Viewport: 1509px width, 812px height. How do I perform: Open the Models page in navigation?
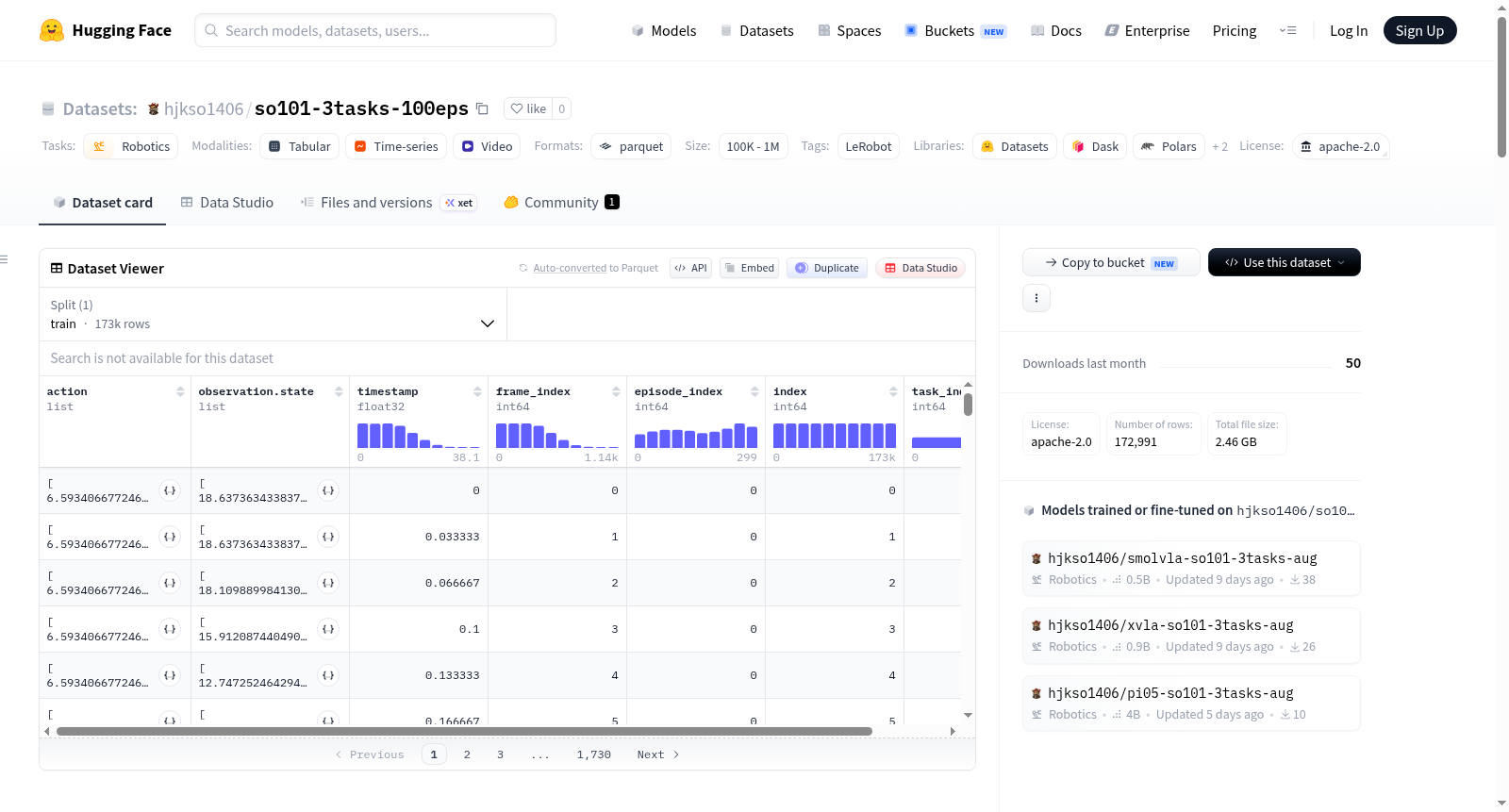pyautogui.click(x=664, y=30)
